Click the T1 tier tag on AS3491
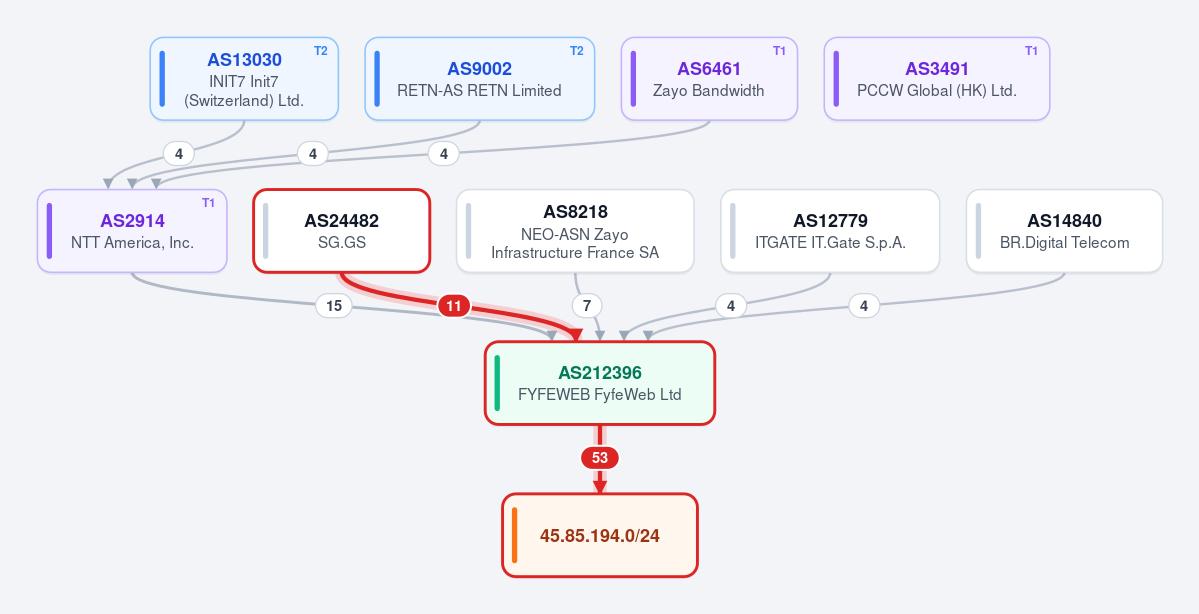Image resolution: width=1199 pixels, height=614 pixels. coord(1032,50)
